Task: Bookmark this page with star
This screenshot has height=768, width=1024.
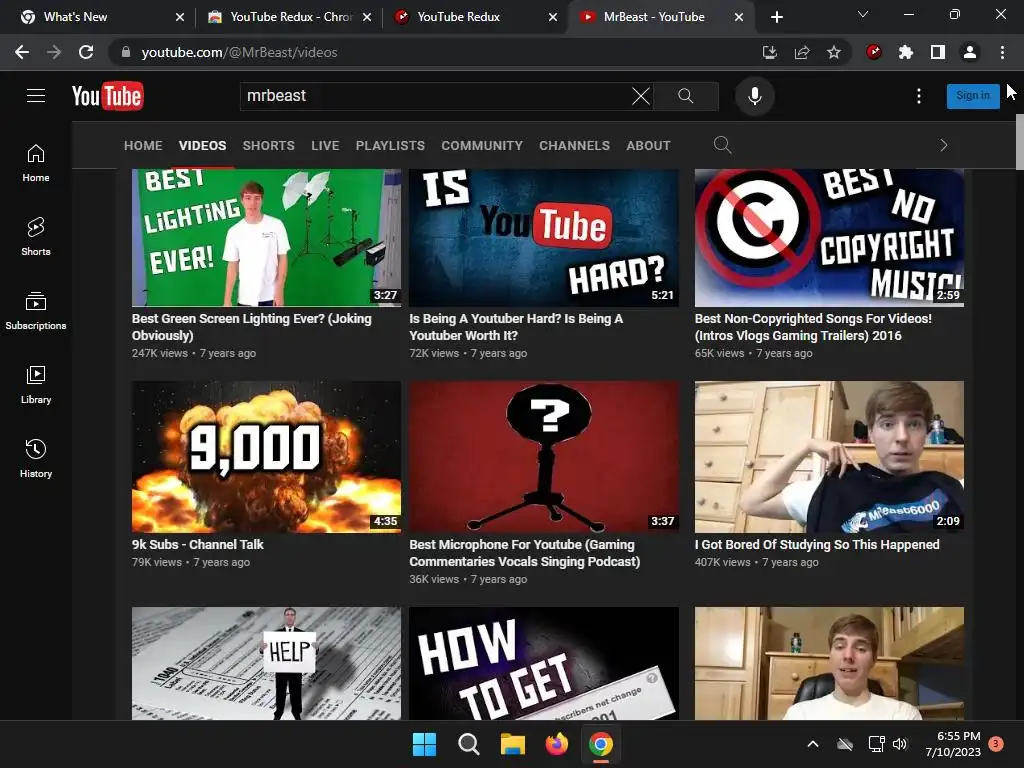Action: pyautogui.click(x=834, y=52)
